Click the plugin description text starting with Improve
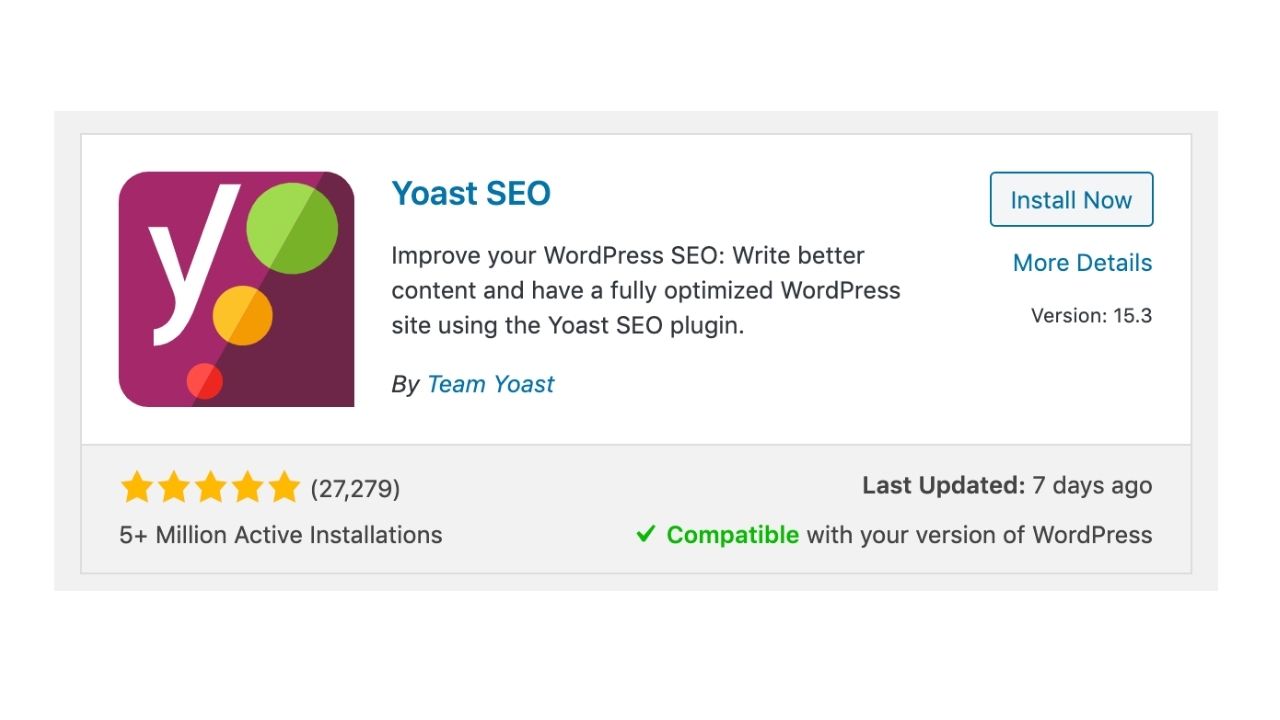The image size is (1280, 720). [x=646, y=290]
